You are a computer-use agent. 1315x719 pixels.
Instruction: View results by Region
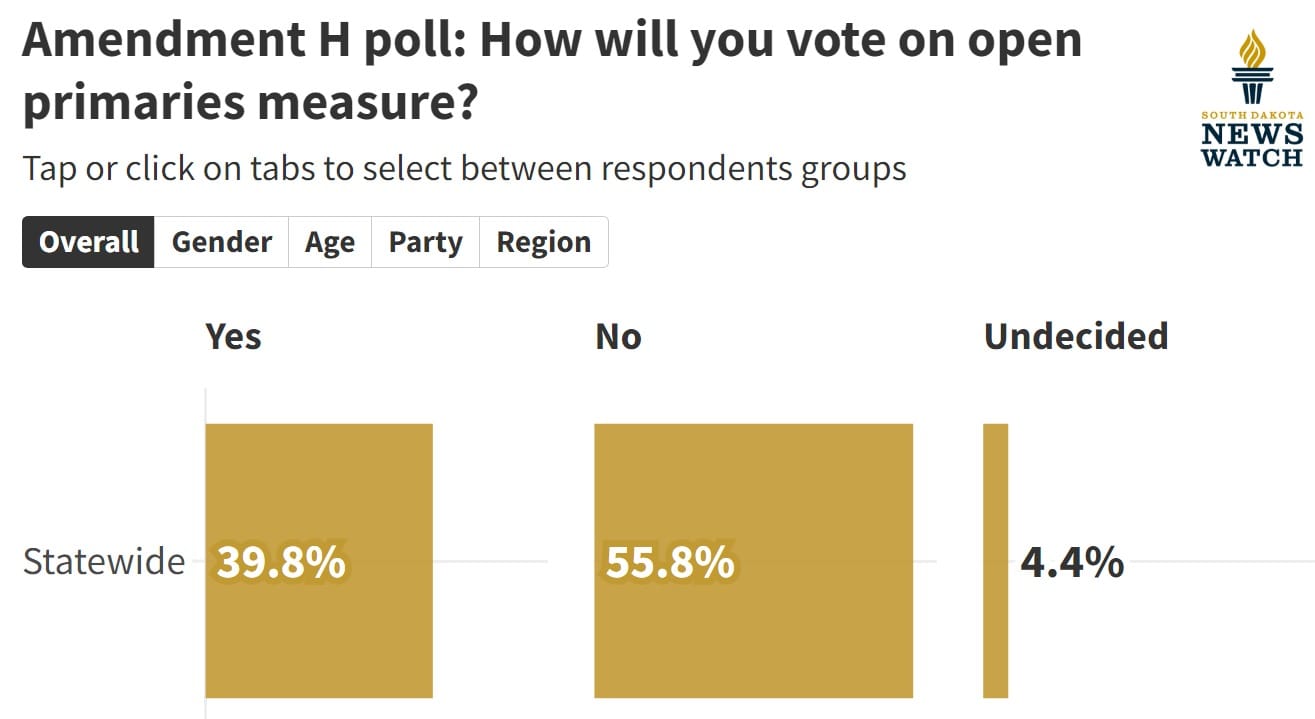tap(543, 241)
